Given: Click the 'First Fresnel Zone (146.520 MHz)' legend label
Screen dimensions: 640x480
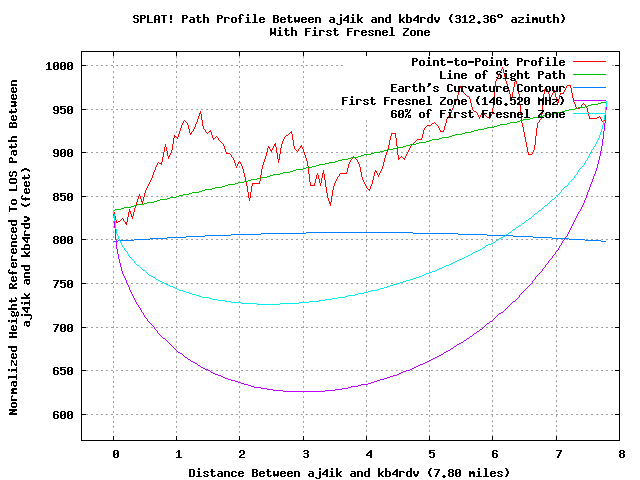Looking at the screenshot, I should coord(453,101).
